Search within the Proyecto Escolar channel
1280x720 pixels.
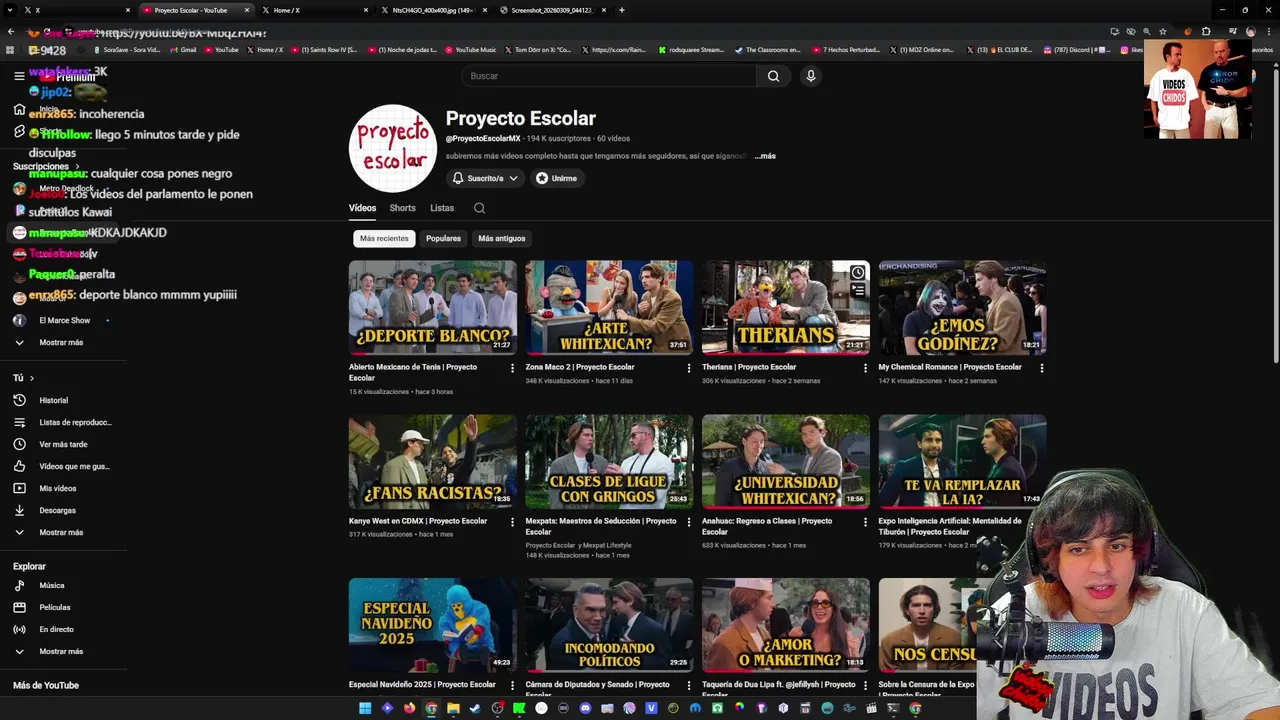479,208
